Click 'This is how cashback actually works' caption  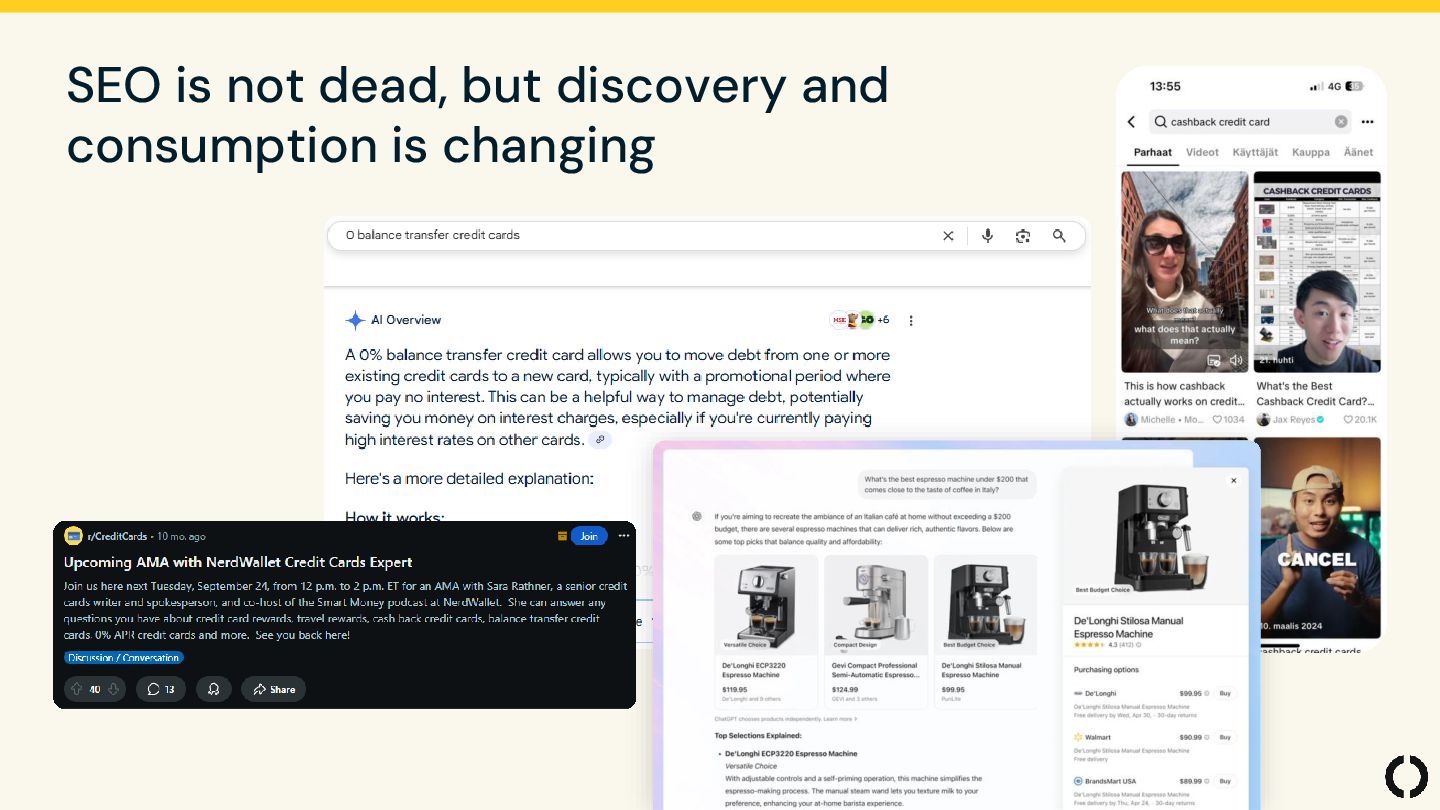[1184, 394]
